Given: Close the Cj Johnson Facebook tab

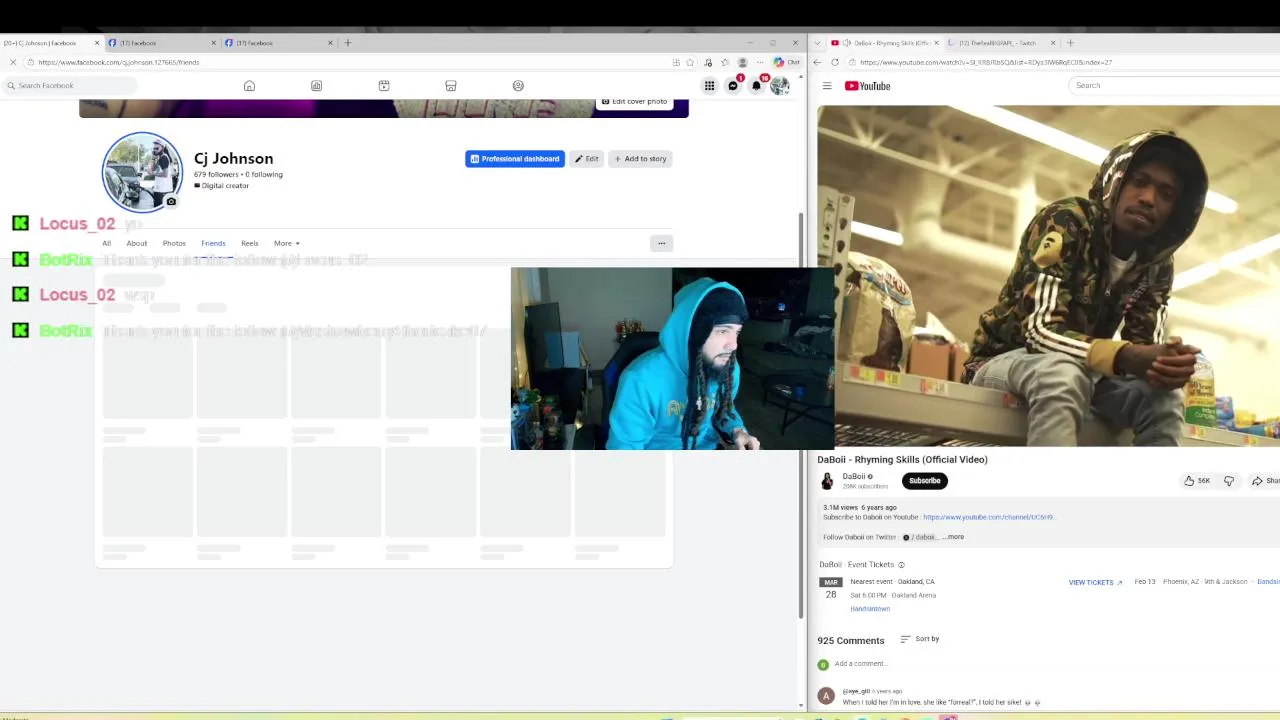Looking at the screenshot, I should coord(97,43).
